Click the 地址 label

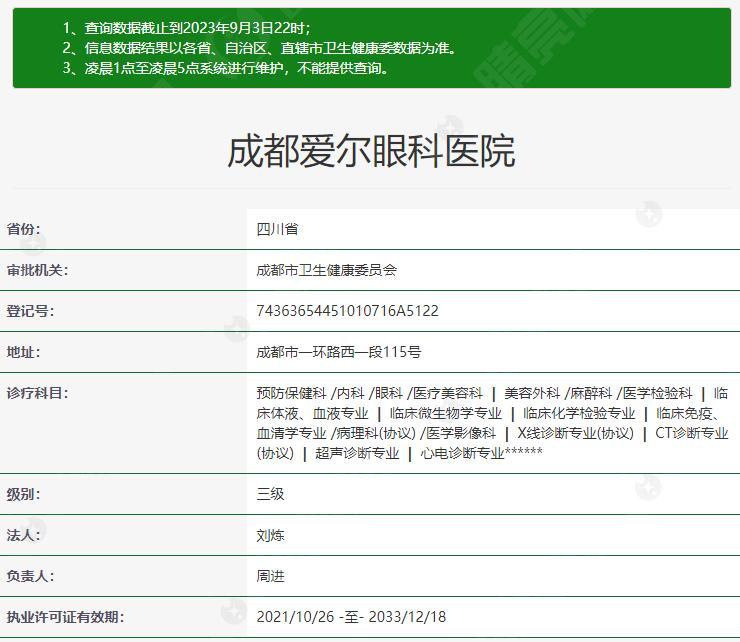click(23, 352)
